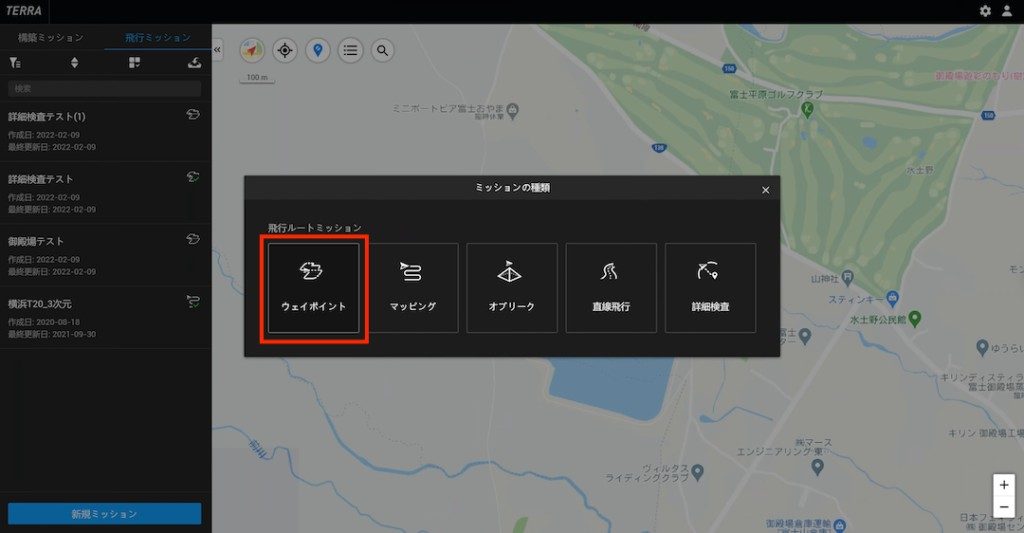
Task: Select the 直線飛行 straight flight mission
Action: pyautogui.click(x=611, y=288)
